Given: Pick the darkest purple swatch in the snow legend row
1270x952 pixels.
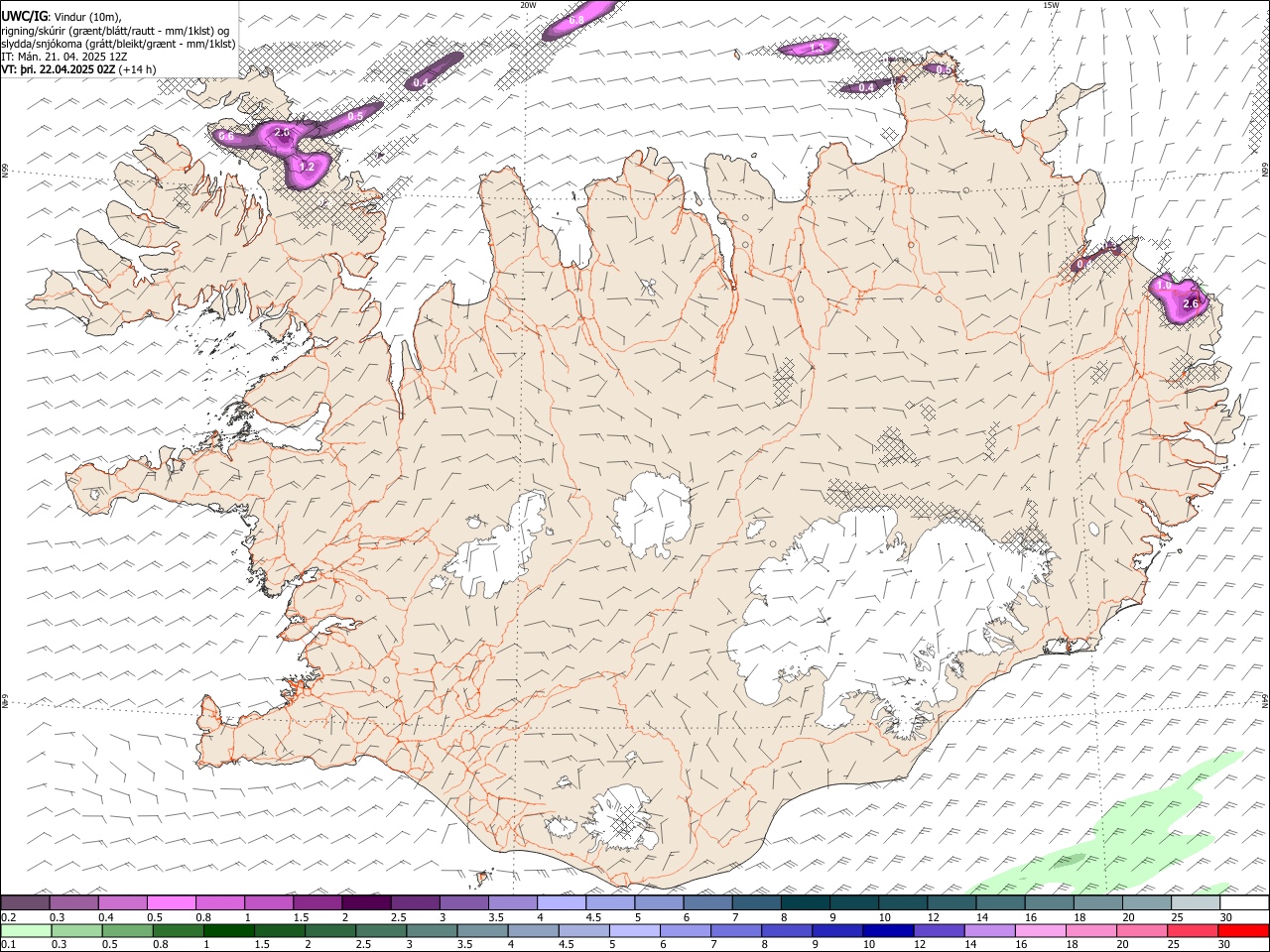Looking at the screenshot, I should (x=366, y=902).
